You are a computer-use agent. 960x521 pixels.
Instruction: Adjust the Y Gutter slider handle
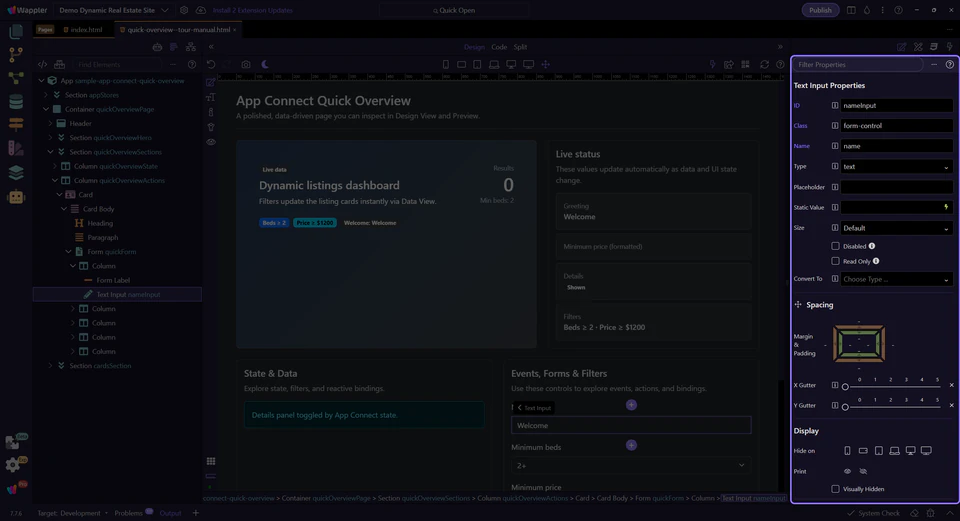click(845, 407)
